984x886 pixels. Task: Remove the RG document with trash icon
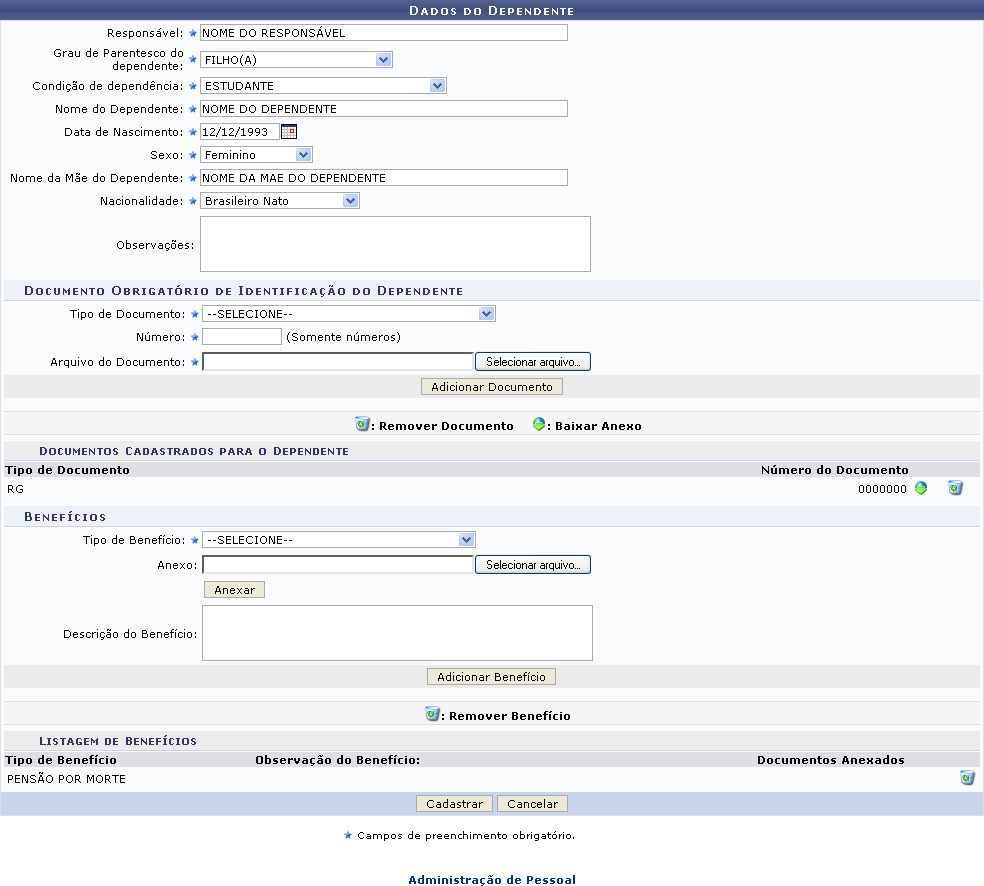(x=955, y=489)
